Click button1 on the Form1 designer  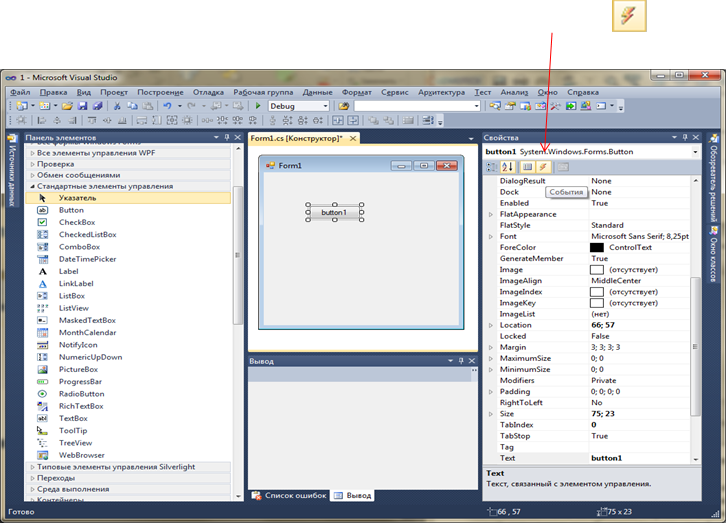pyautogui.click(x=334, y=212)
